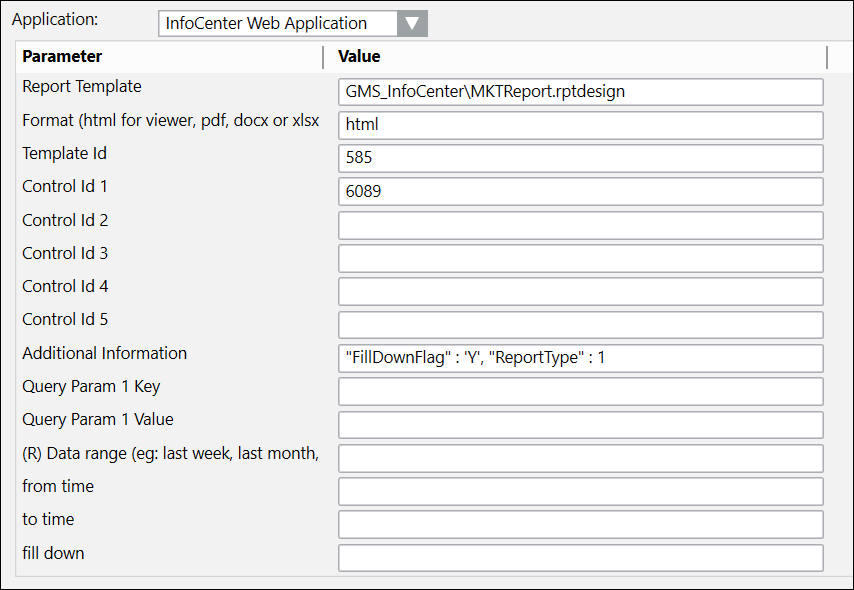Focus the to time input field
This screenshot has height=590, width=854.
coord(580,524)
